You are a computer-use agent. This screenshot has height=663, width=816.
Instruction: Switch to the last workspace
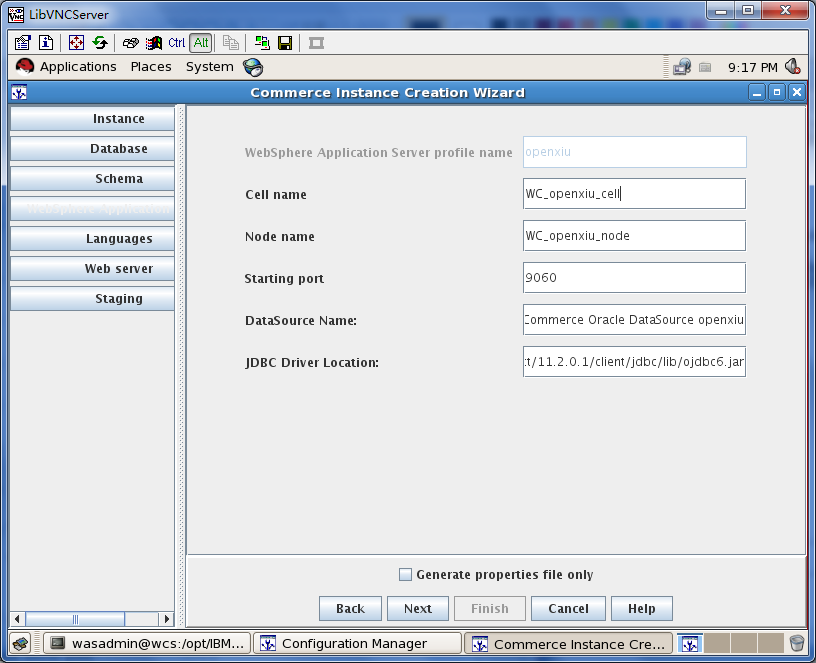click(x=771, y=644)
